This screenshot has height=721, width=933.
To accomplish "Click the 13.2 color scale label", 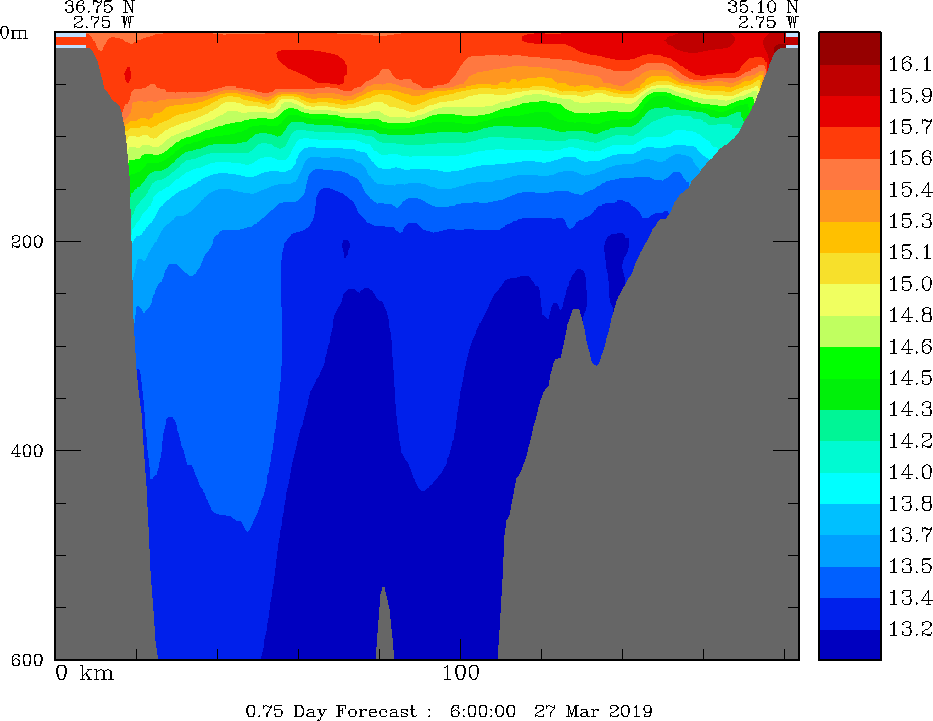I will (910, 629).
